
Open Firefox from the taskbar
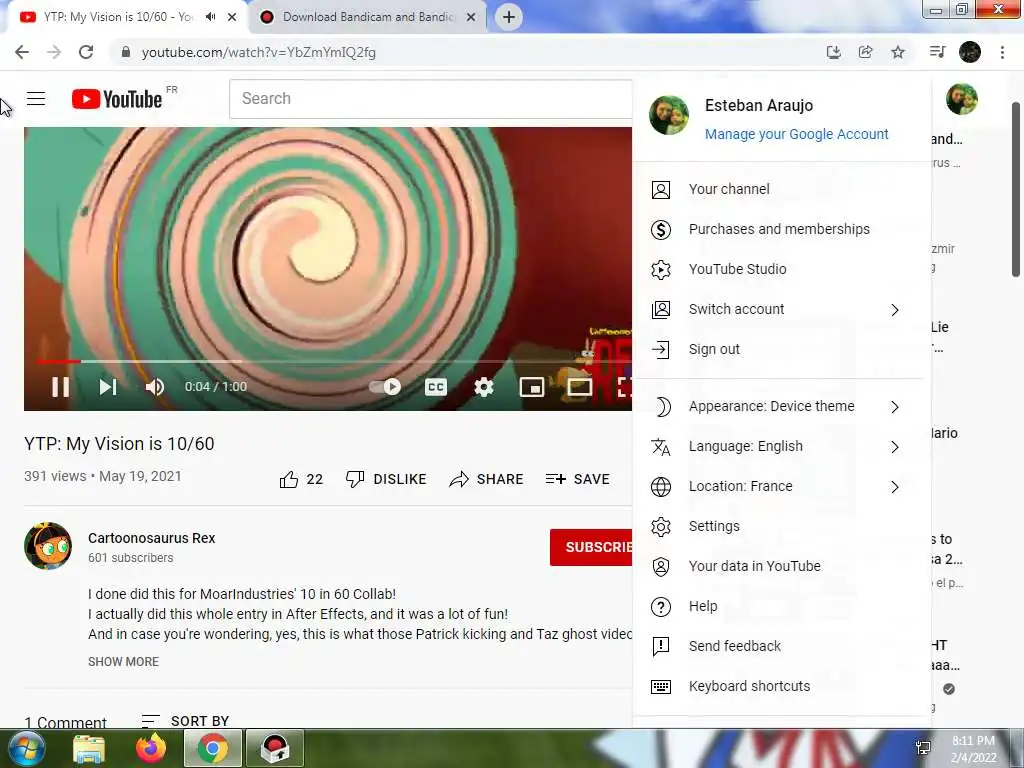151,748
